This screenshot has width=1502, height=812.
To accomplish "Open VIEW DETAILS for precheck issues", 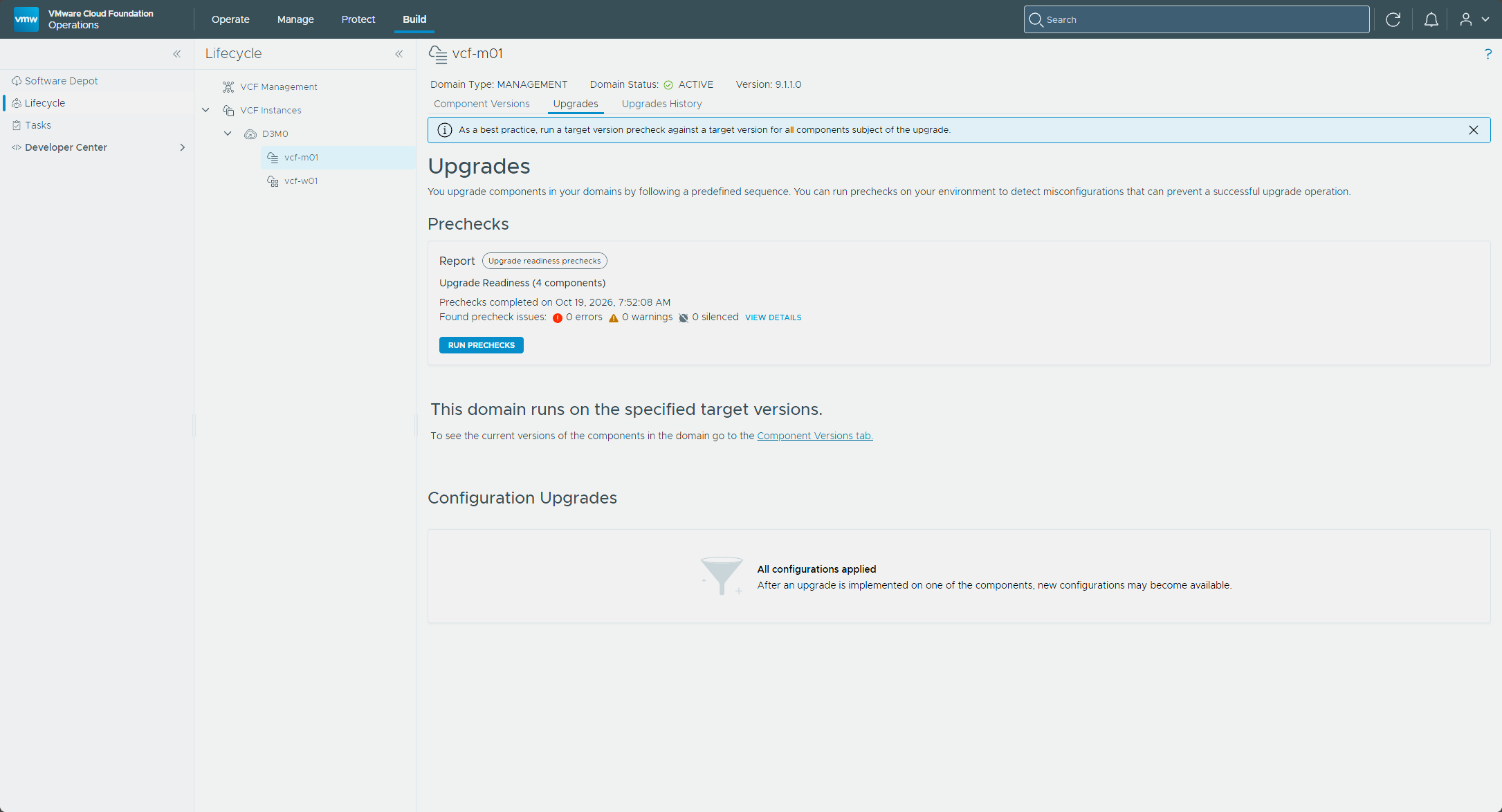I will click(773, 317).
